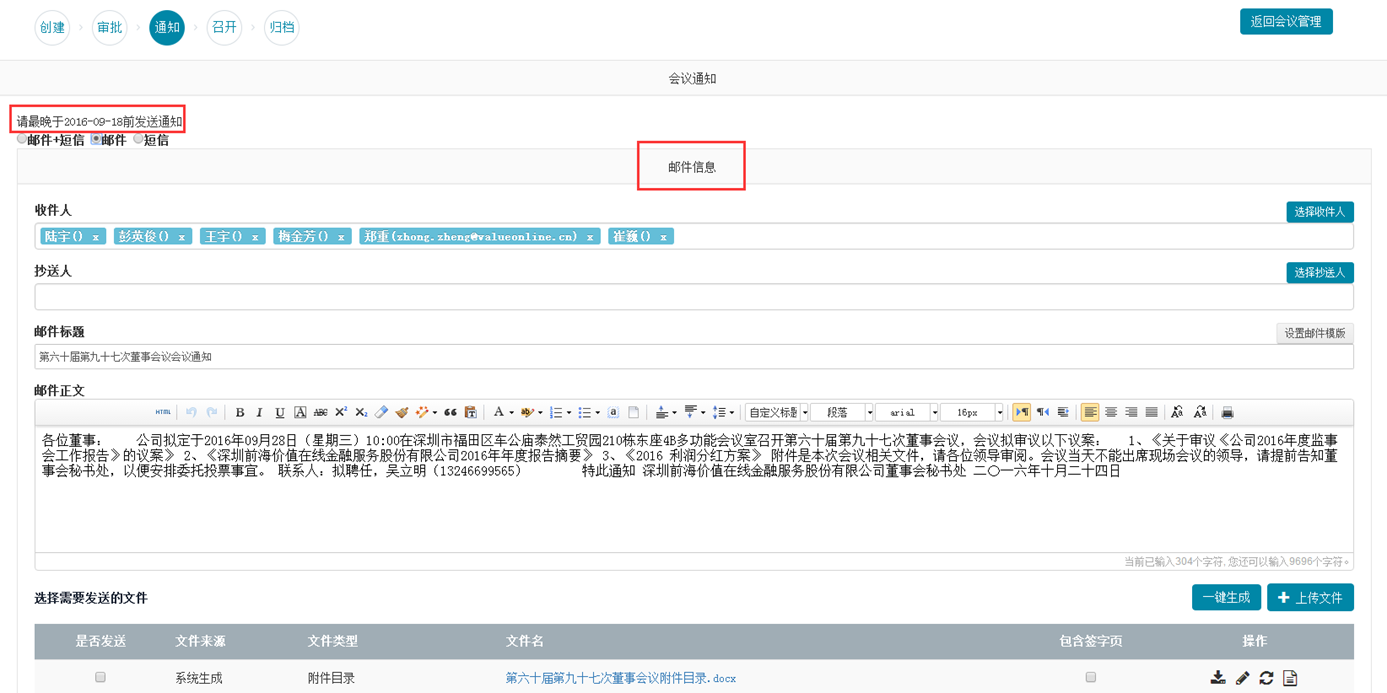Set text direction right-to-left
Viewport: 1387px width, 693px height.
(x=1042, y=412)
